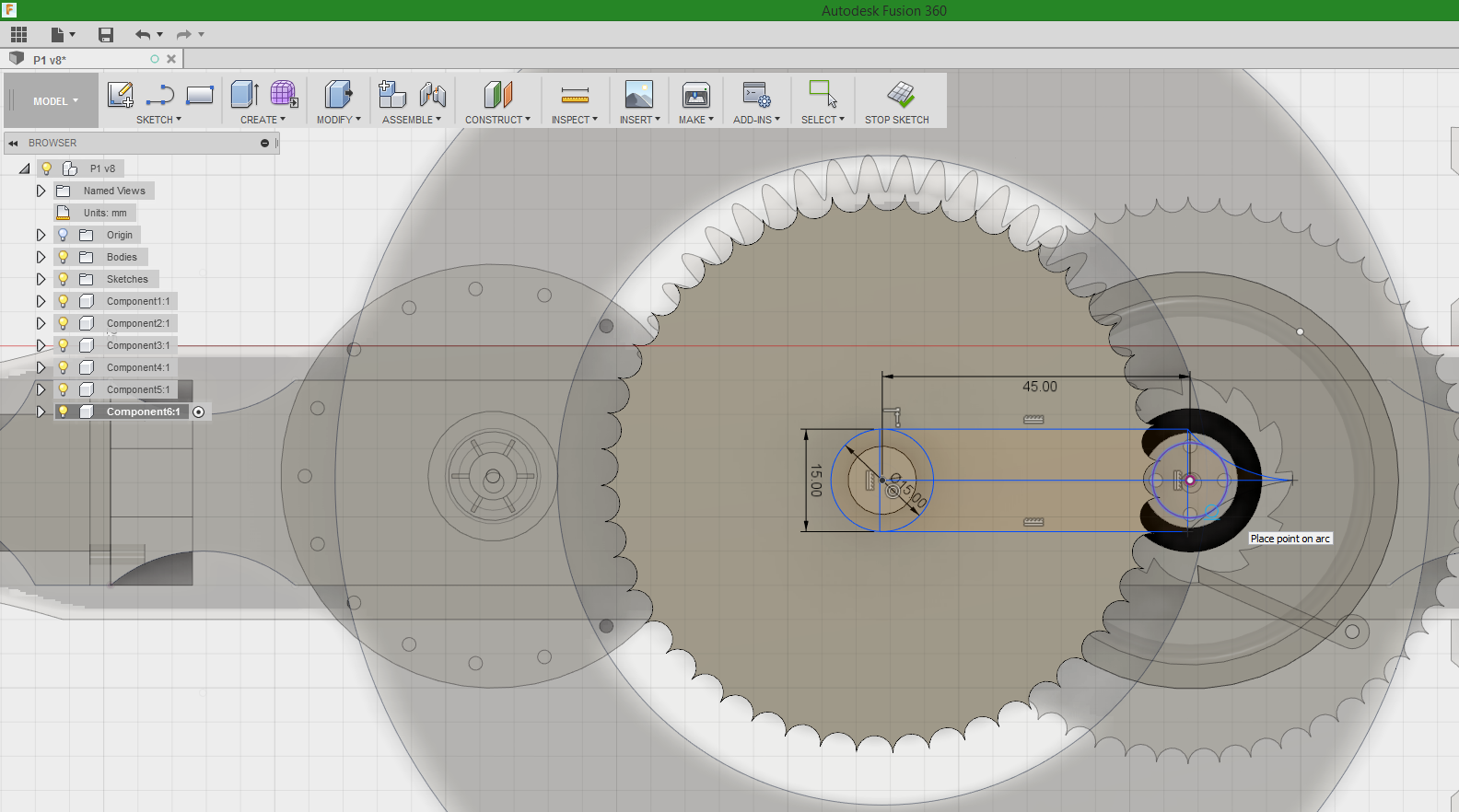Viewport: 1459px width, 812px height.
Task: Select the Measure tool icon
Action: (575, 95)
